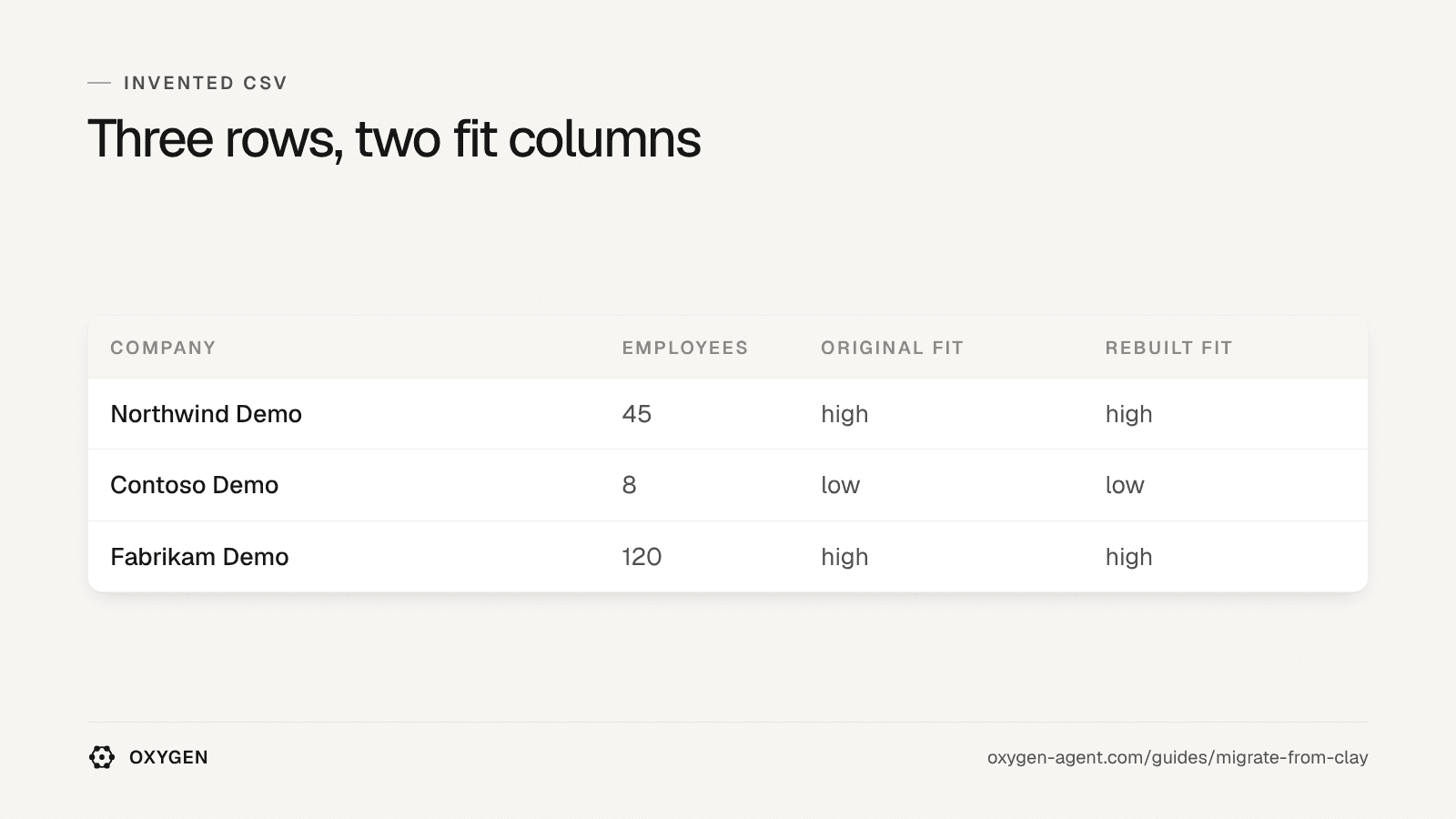
Task: Open the oxygen-agent.com migrate-from-clay link
Action: 1178,757
